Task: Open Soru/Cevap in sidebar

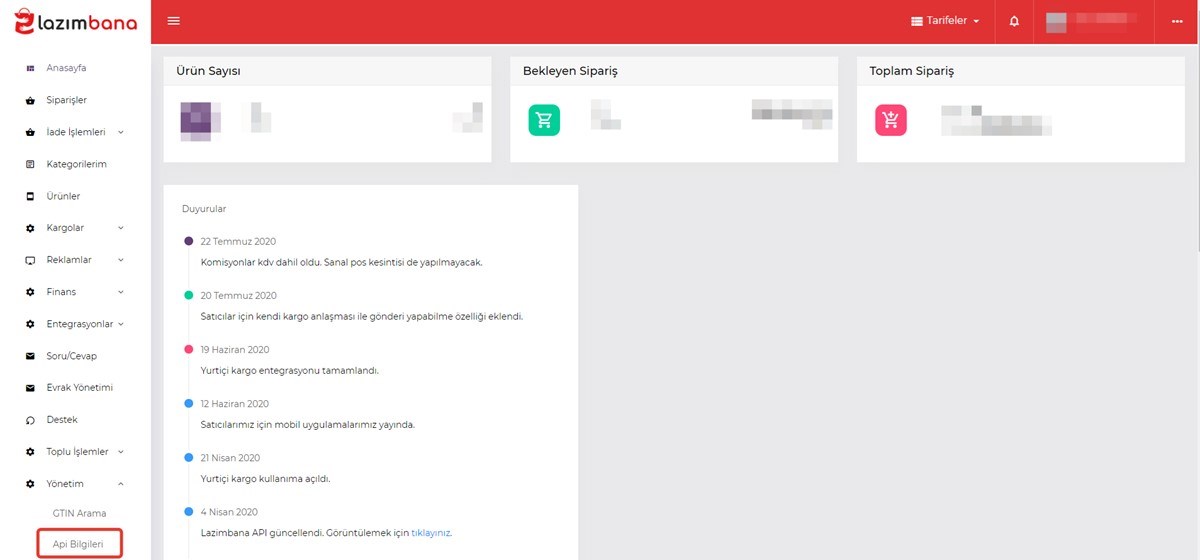Action: [72, 356]
